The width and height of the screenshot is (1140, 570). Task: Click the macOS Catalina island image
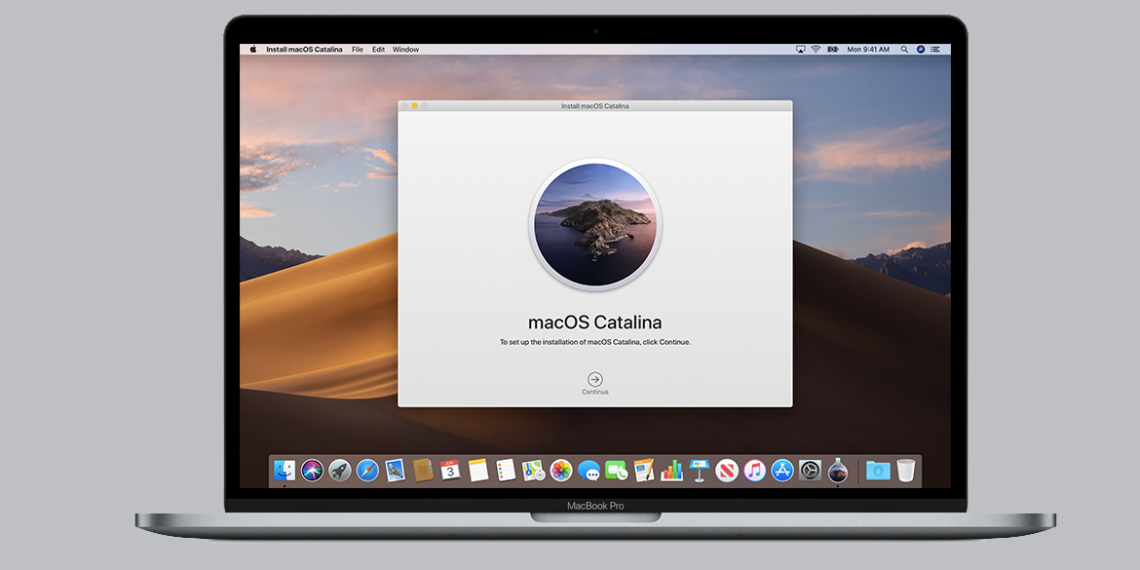pyautogui.click(x=595, y=224)
